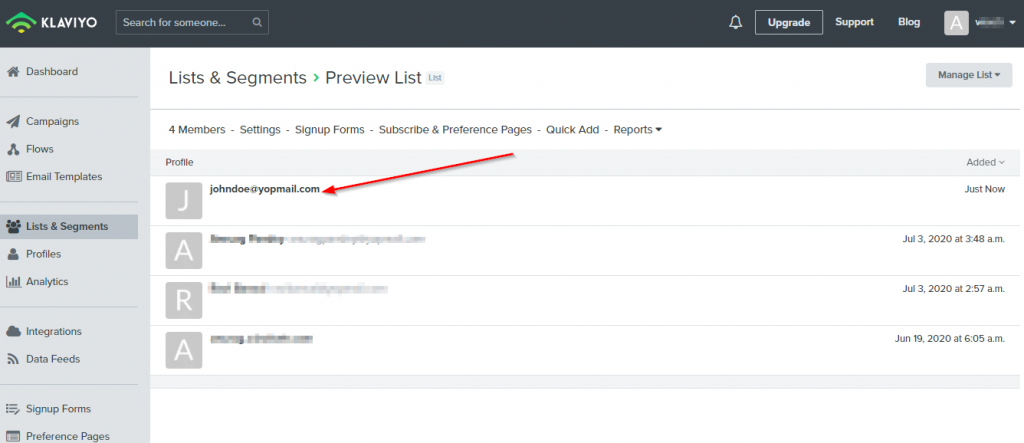This screenshot has width=1024, height=443.
Task: Open Integrations cloud icon
Action: click(12, 331)
